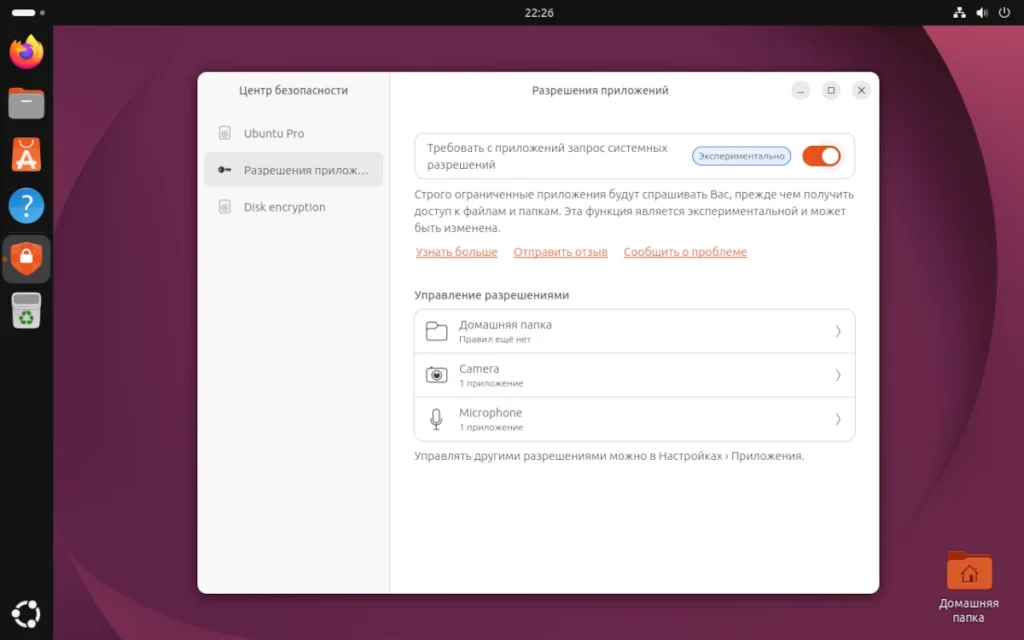1024x640 pixels.
Task: Click the Экспериментально badge
Action: pyautogui.click(x=741, y=156)
